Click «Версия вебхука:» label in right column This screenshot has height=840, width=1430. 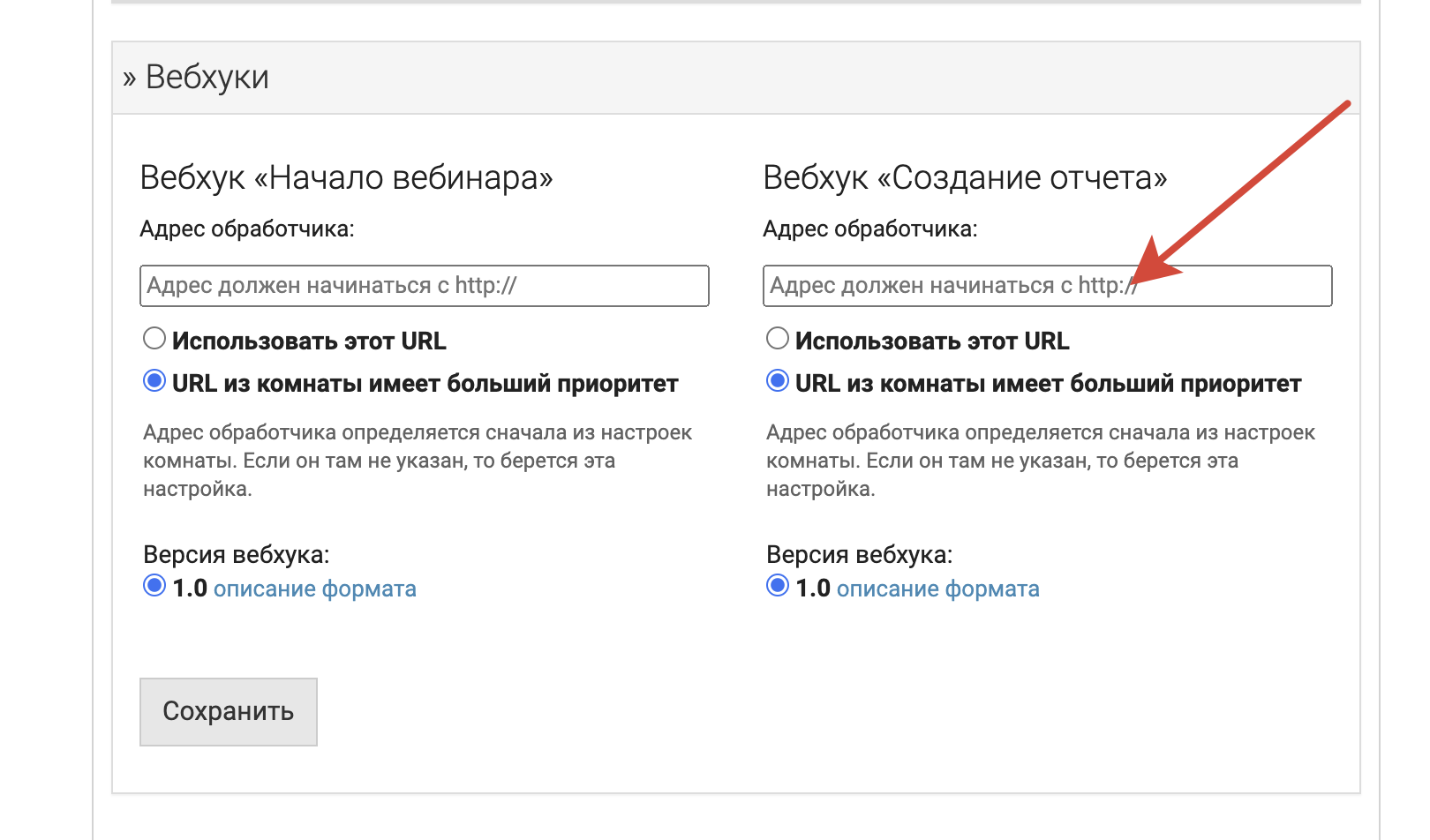[x=860, y=555]
